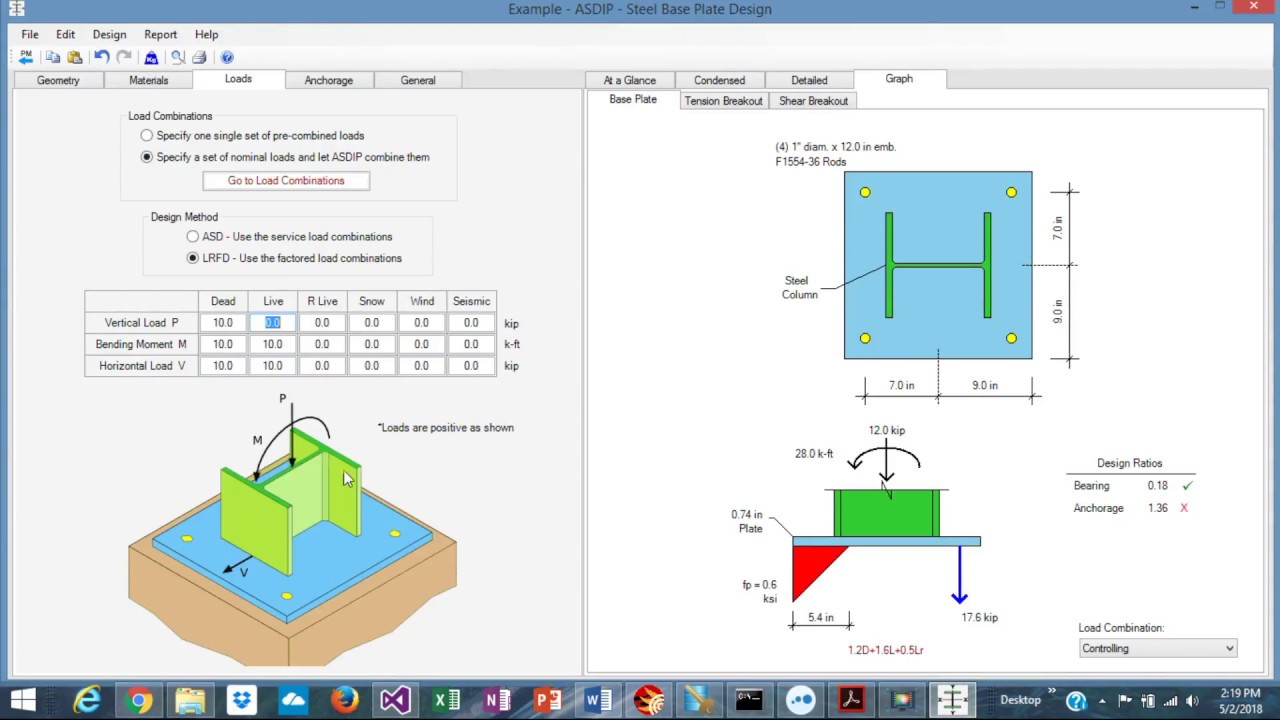The width and height of the screenshot is (1280, 720).
Task: Show the Tension Breakout graph tab
Action: tap(723, 101)
